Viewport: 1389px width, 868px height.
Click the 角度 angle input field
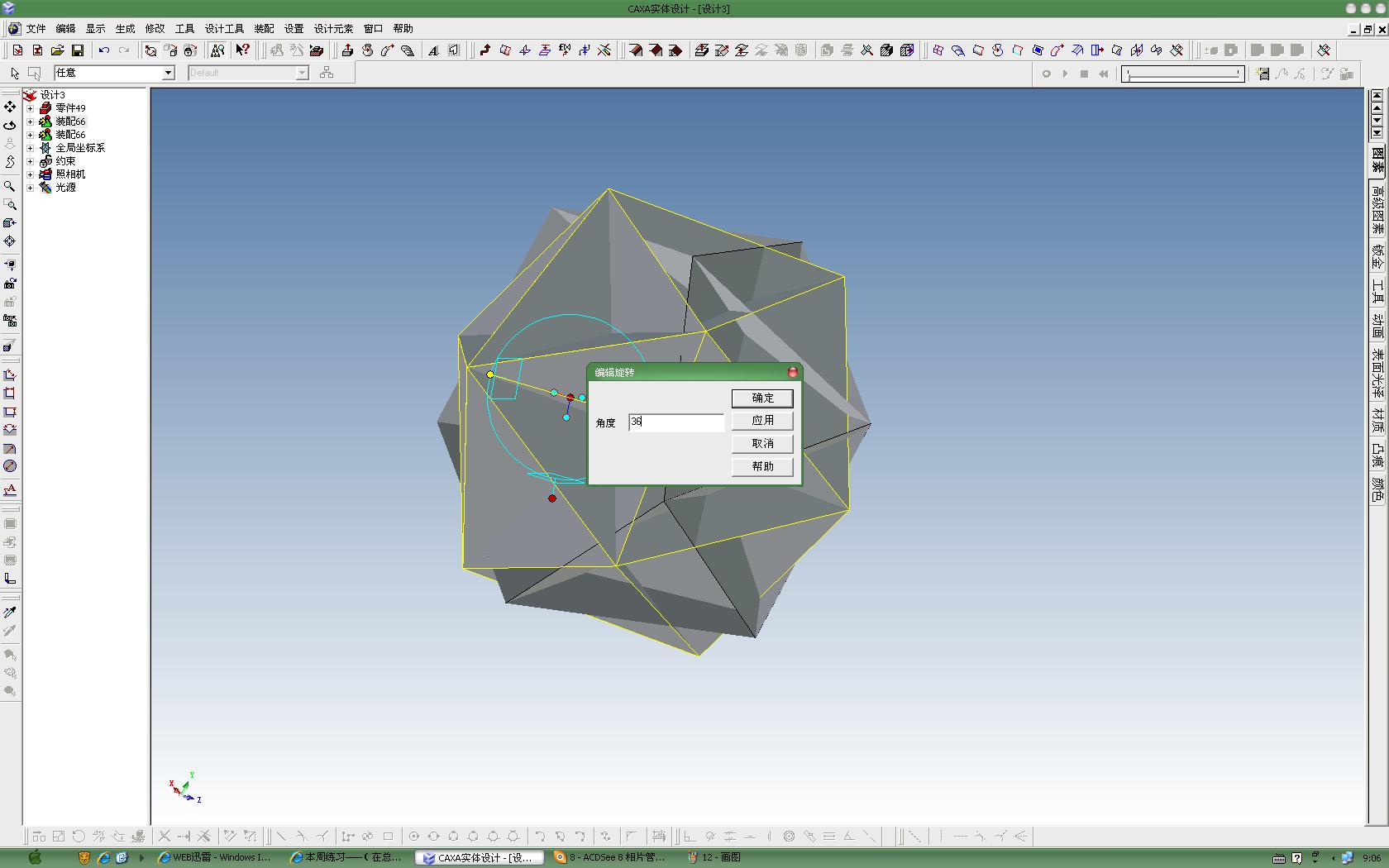676,422
